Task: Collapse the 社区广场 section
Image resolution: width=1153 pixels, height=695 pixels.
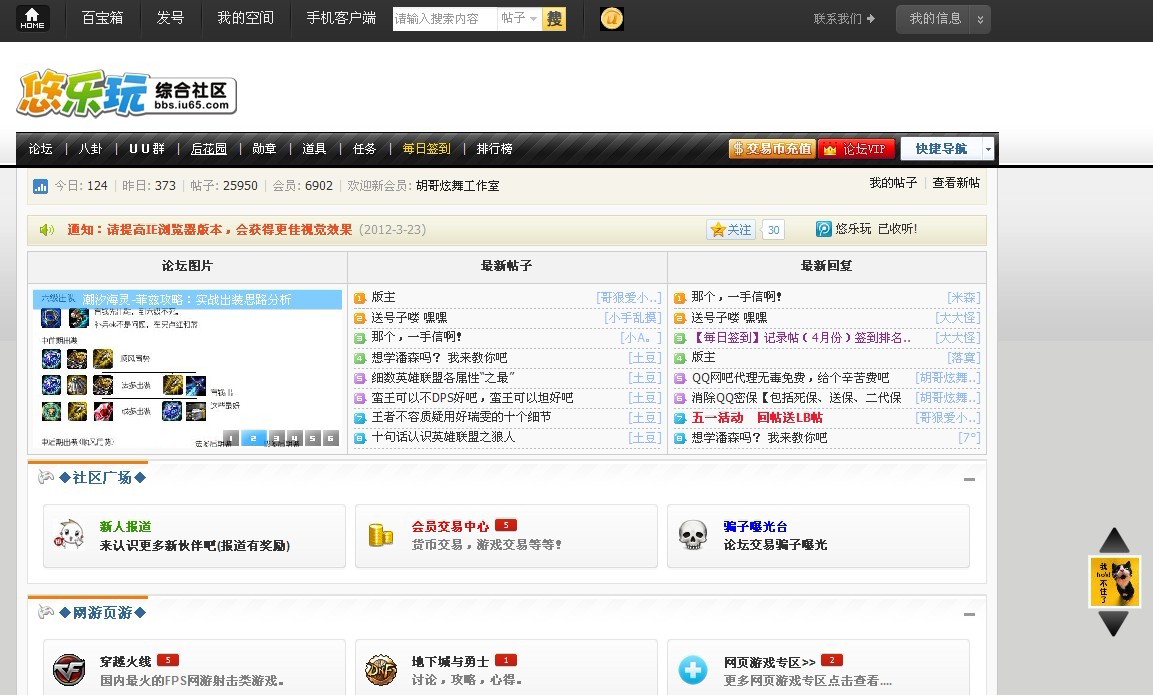Action: pyautogui.click(x=968, y=479)
